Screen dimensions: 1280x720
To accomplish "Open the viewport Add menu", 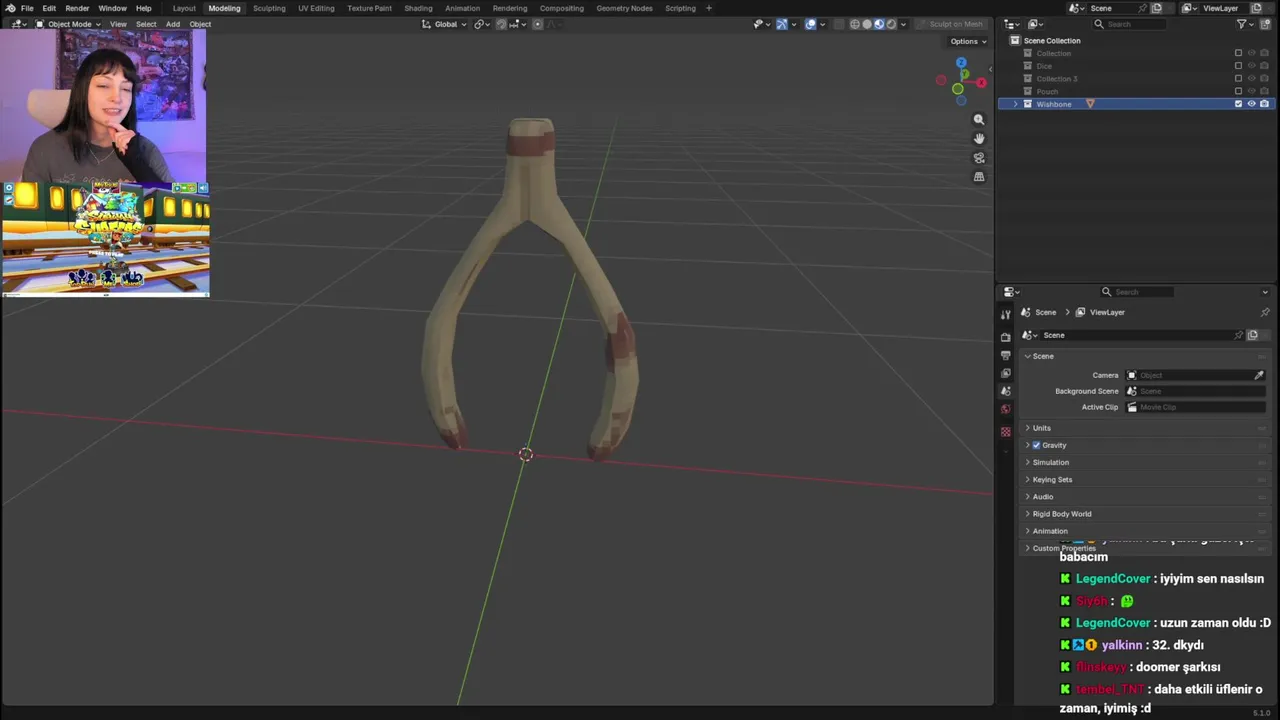I will (x=173, y=24).
